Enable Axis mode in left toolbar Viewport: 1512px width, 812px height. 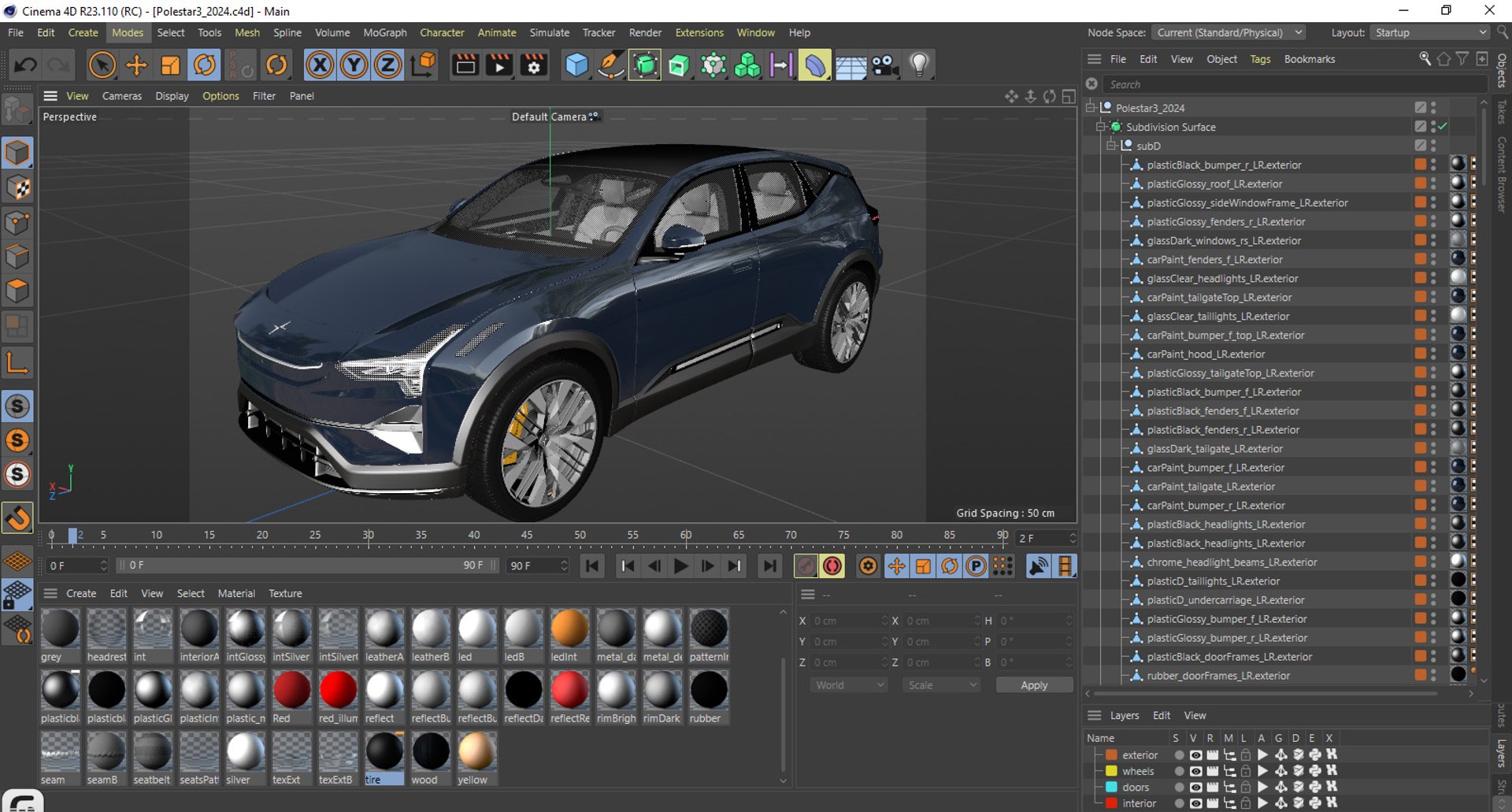(x=17, y=363)
